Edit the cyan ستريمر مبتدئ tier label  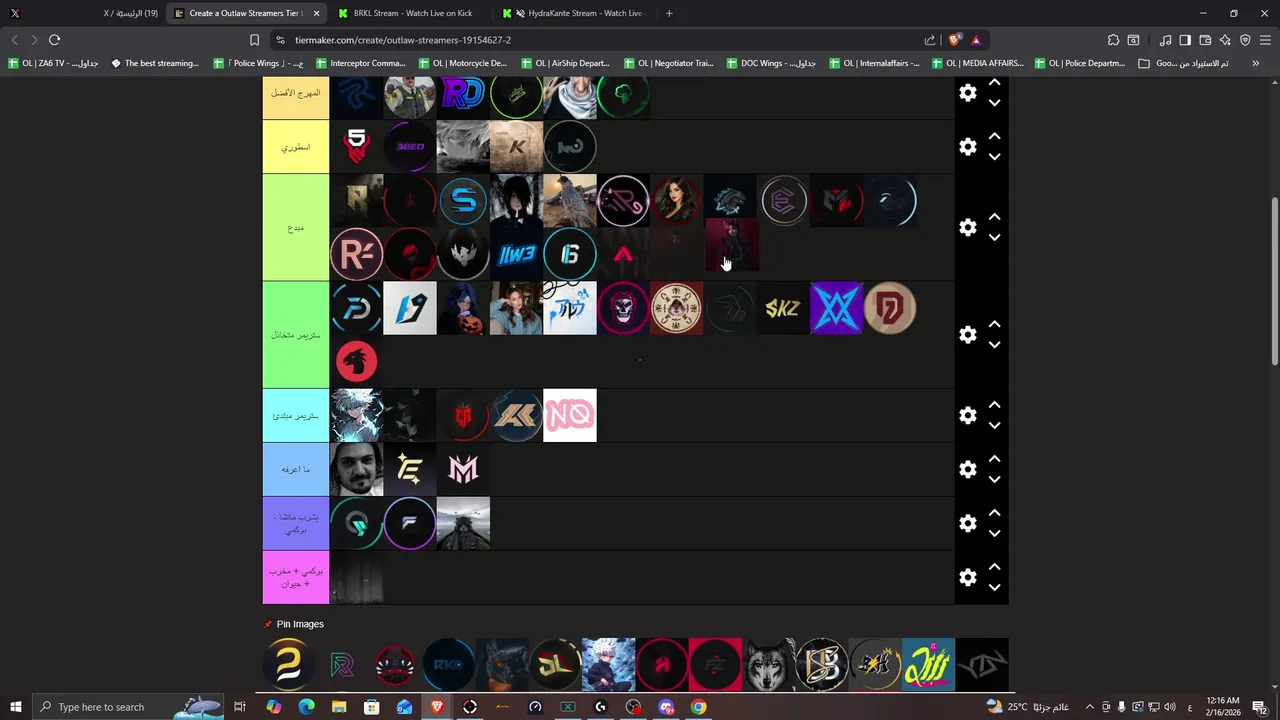pyautogui.click(x=296, y=416)
